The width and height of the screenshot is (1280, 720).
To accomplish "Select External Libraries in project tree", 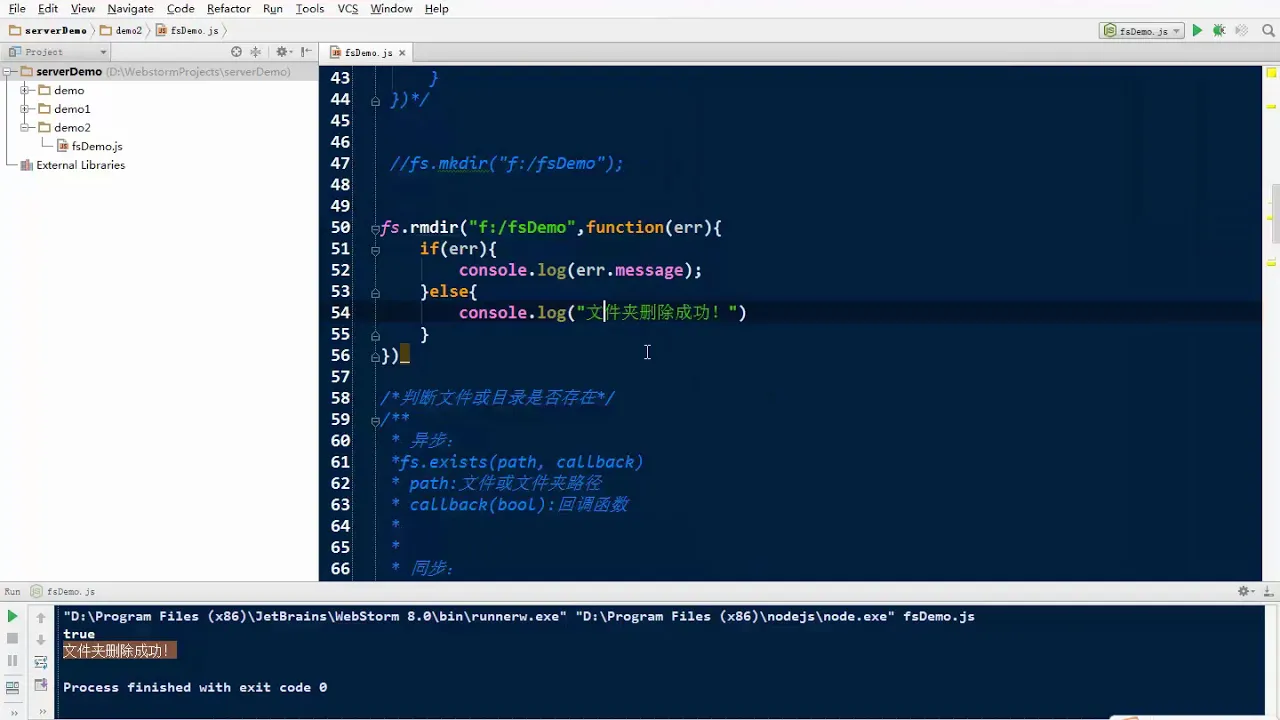I will tap(80, 165).
